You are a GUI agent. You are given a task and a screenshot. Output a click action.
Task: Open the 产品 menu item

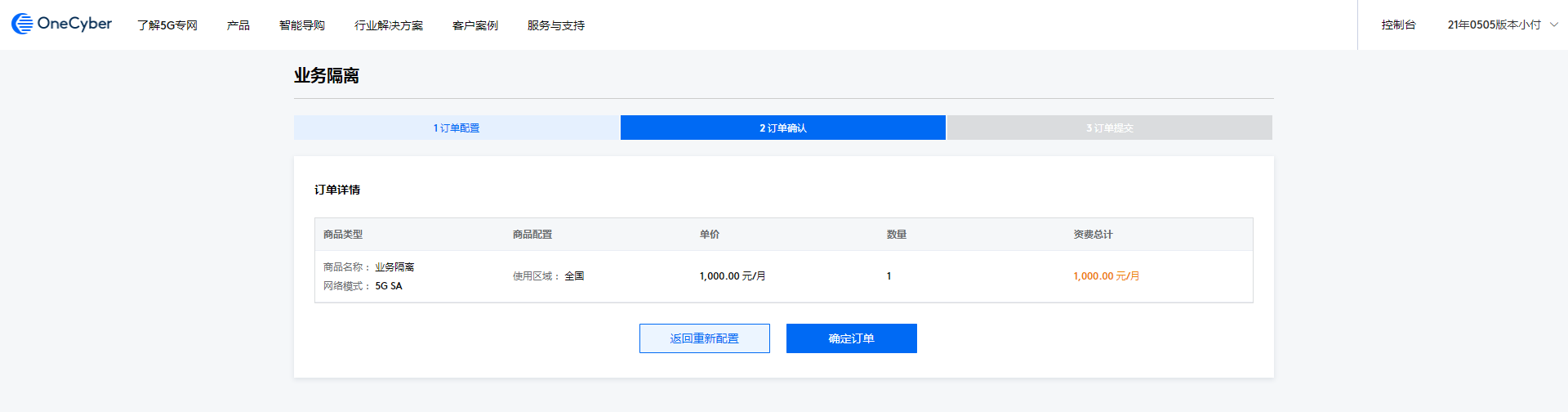[x=238, y=25]
